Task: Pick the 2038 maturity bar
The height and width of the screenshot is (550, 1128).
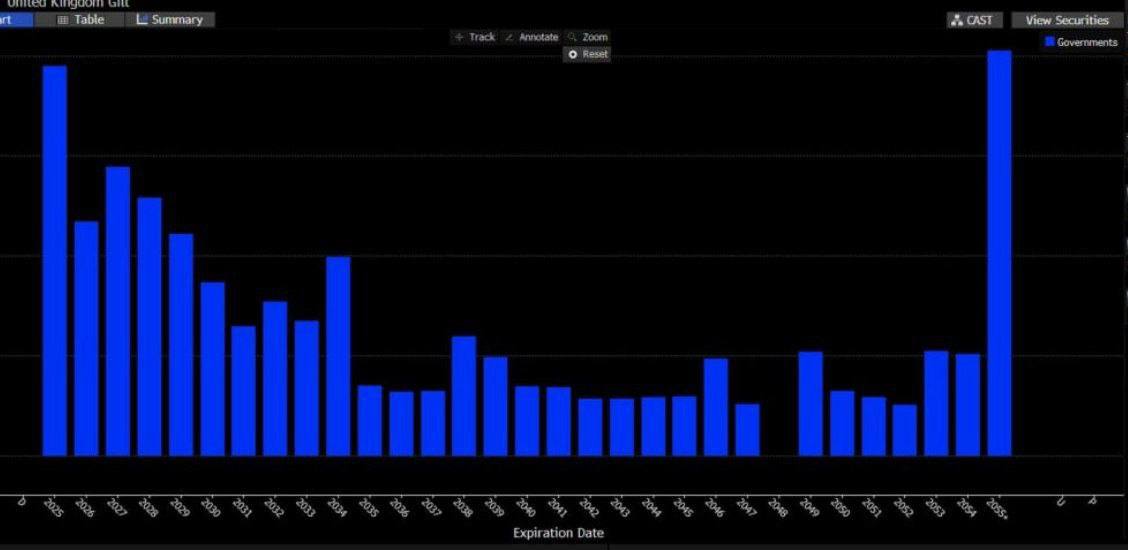Action: [463, 395]
